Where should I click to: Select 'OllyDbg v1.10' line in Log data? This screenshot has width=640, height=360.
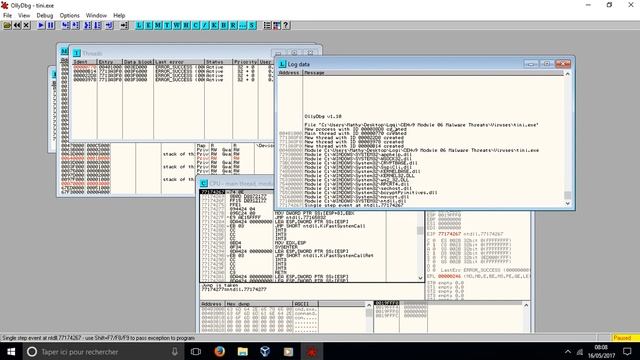pyautogui.click(x=322, y=116)
